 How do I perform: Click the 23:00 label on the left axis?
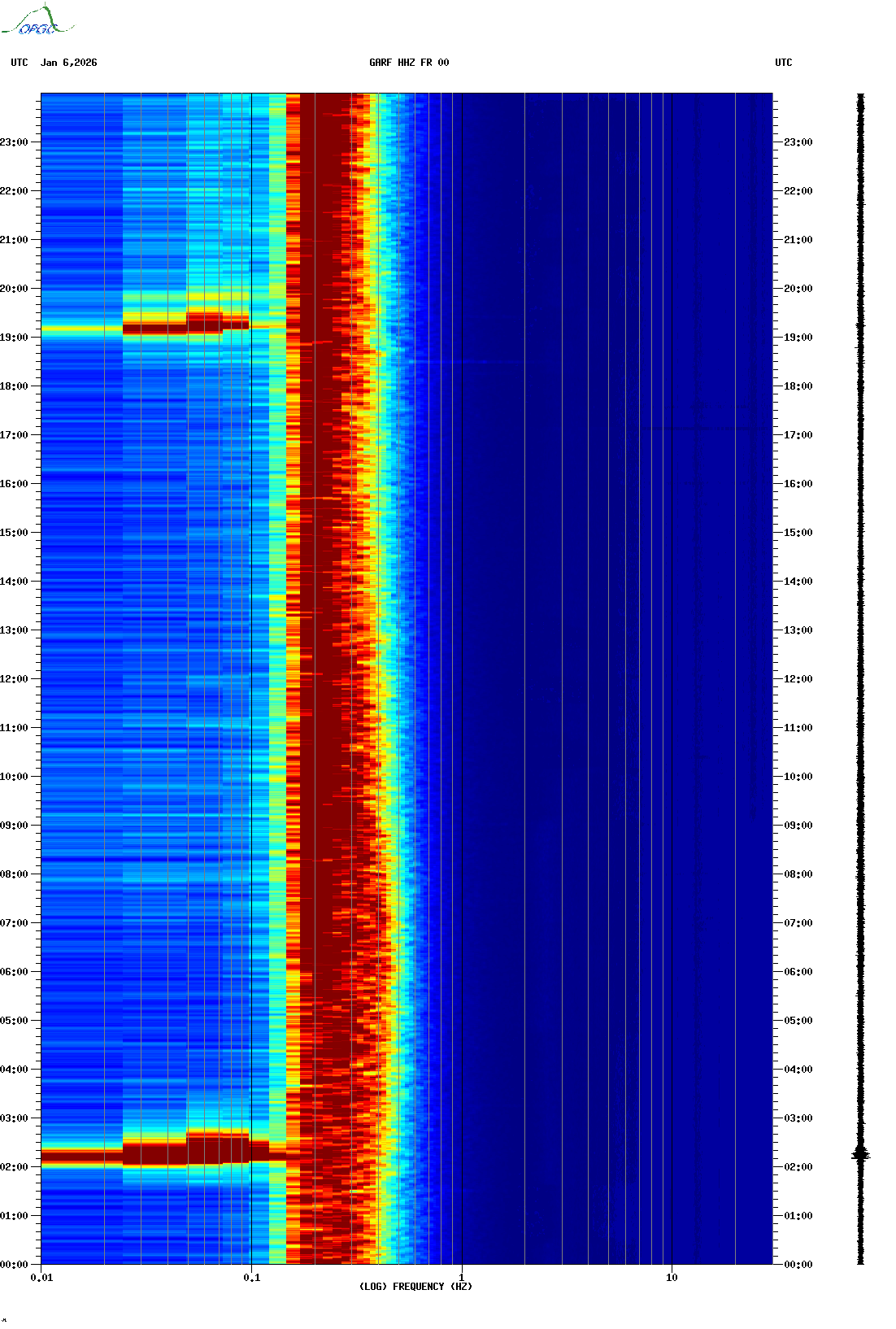coord(14,142)
